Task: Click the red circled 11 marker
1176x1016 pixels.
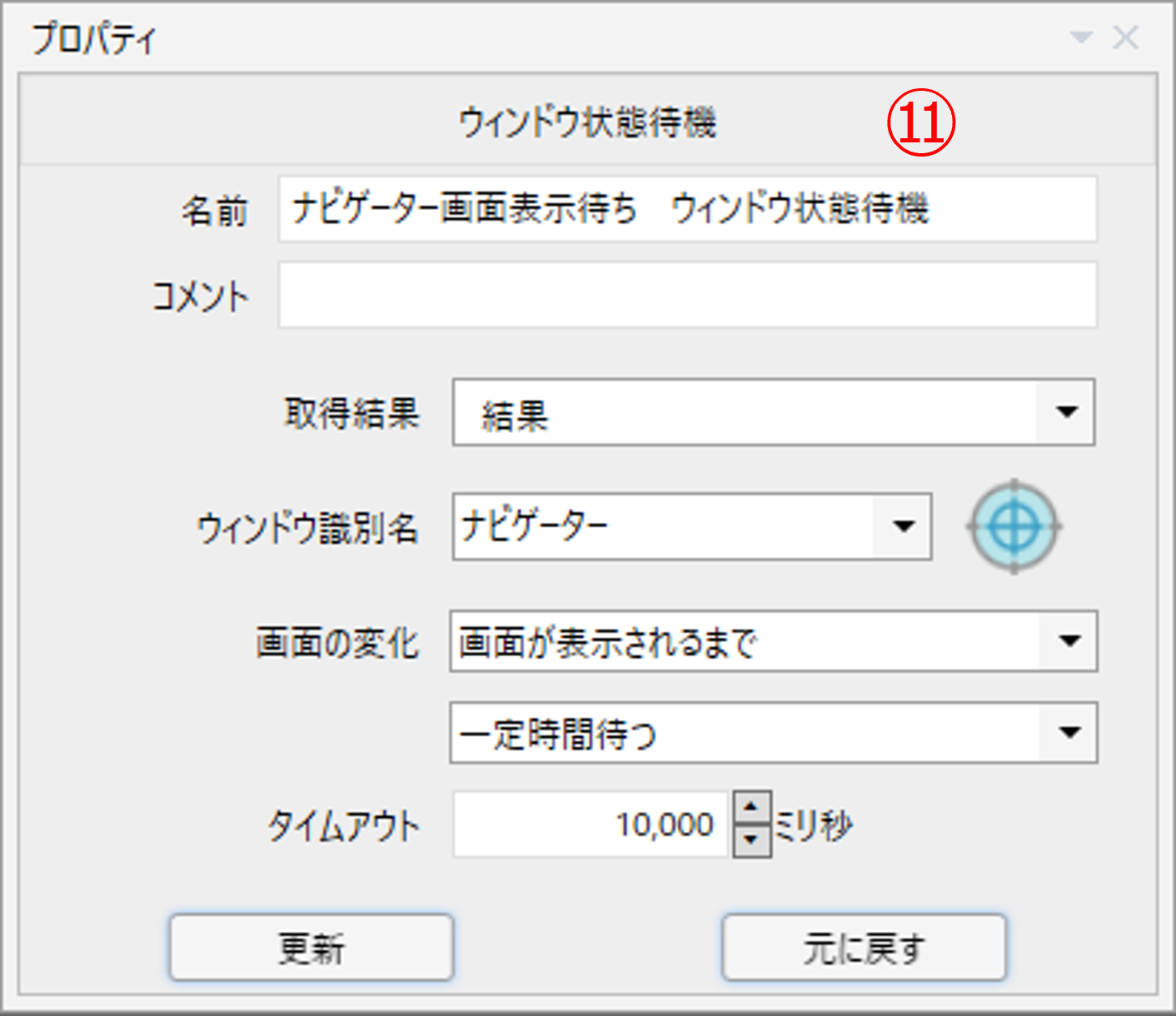Action: [920, 123]
